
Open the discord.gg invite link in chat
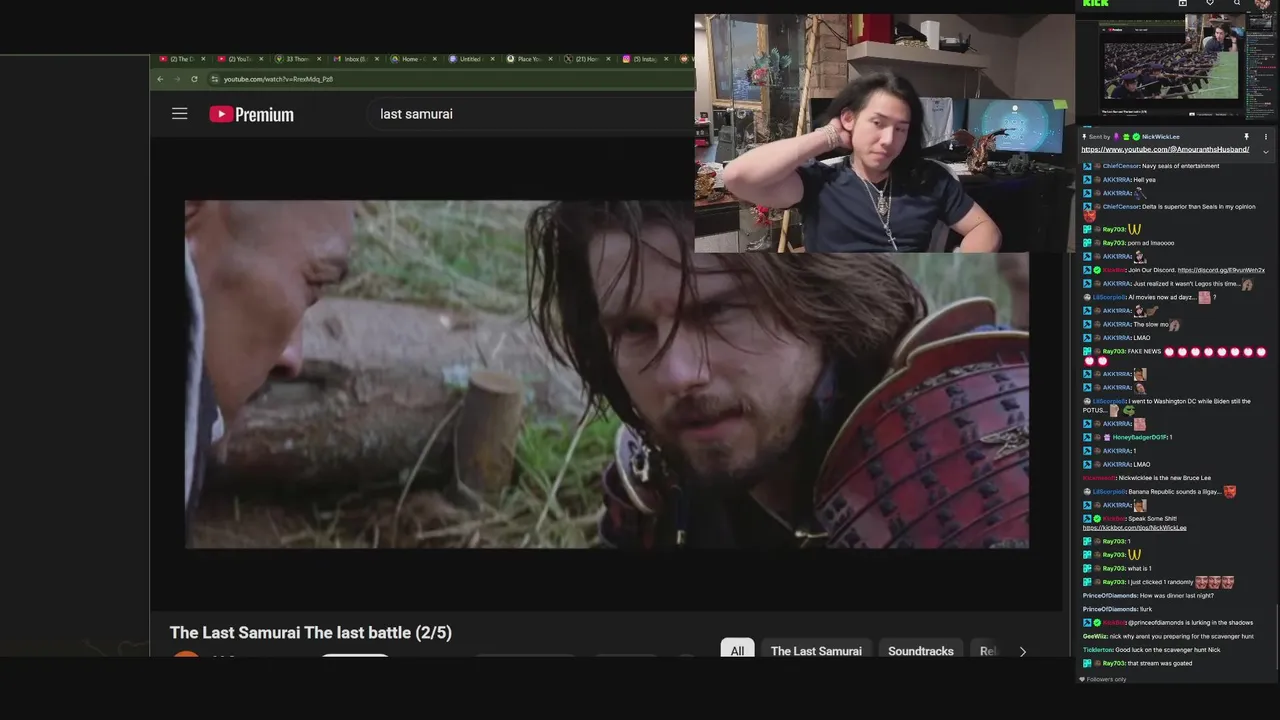click(1221, 270)
